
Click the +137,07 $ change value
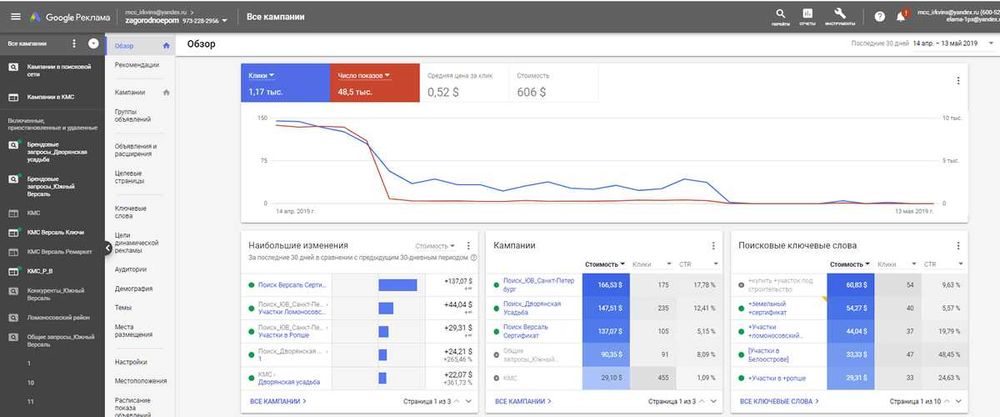click(x=459, y=281)
